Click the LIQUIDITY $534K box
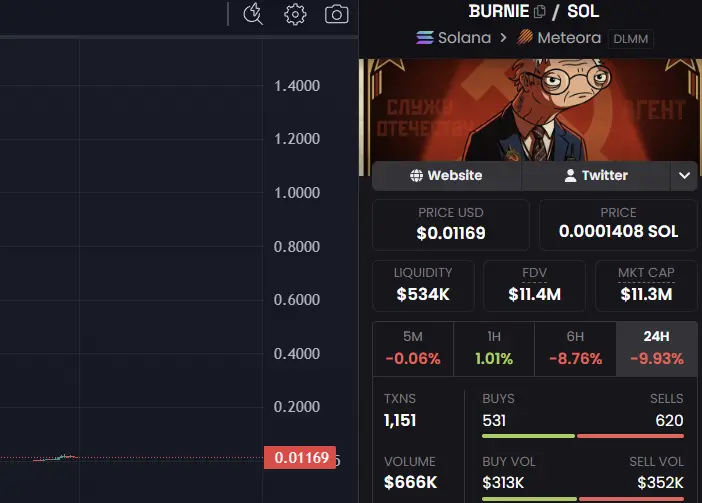This screenshot has width=702, height=503. click(423, 286)
